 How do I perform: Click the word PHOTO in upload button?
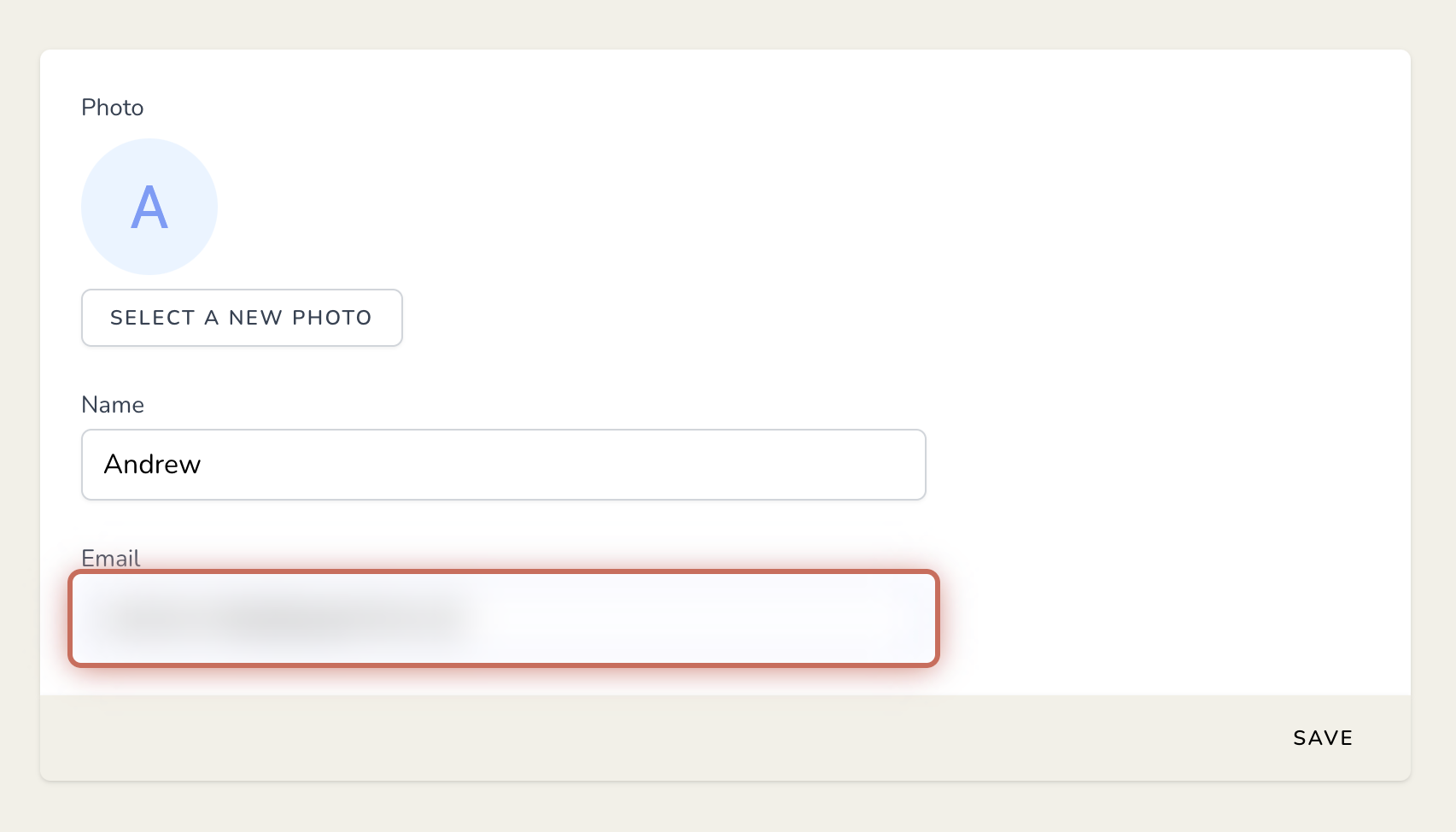[332, 318]
